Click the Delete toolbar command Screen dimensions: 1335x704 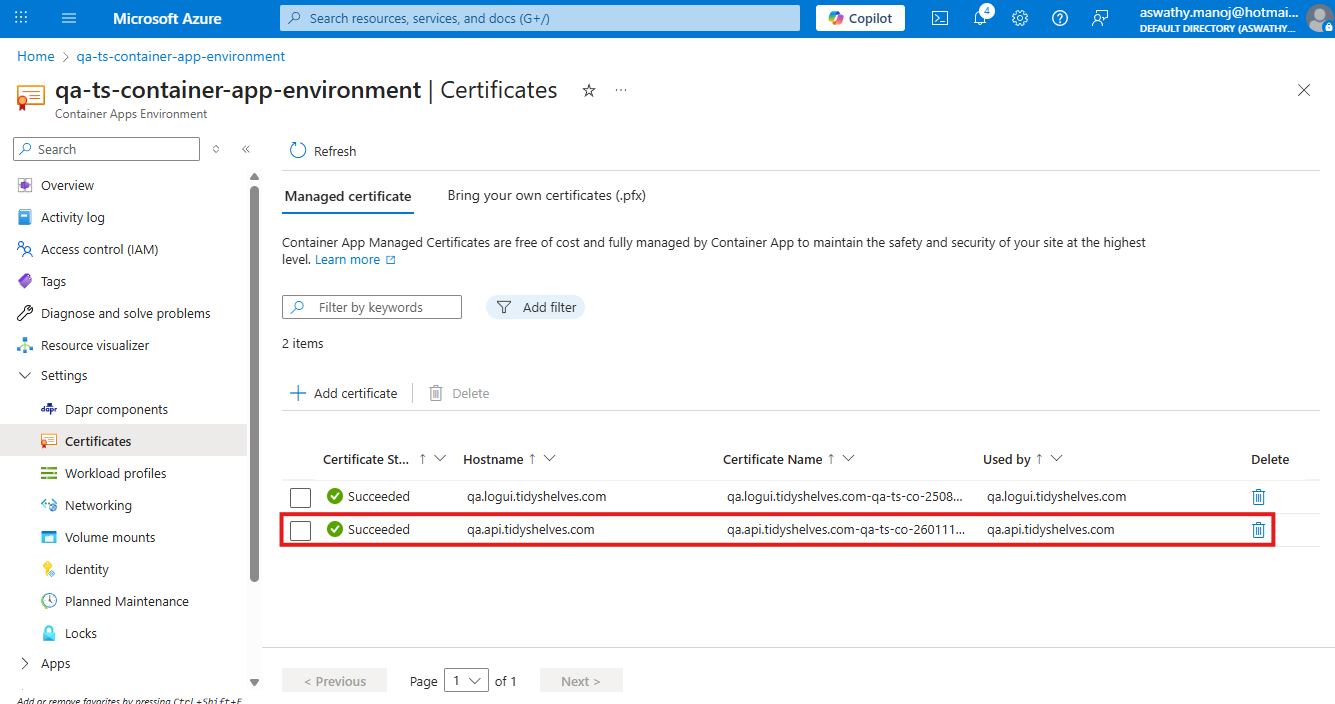click(459, 393)
